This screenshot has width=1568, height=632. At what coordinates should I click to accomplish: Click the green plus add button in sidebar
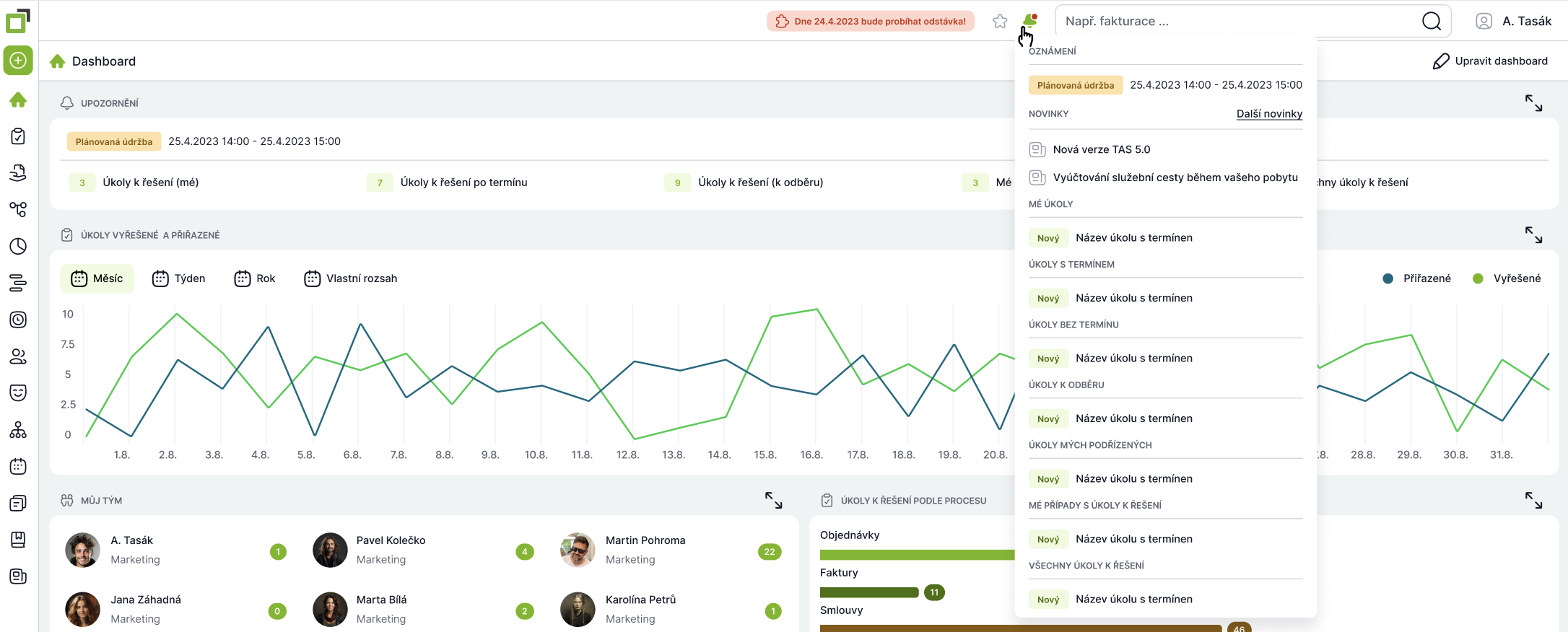pos(18,61)
